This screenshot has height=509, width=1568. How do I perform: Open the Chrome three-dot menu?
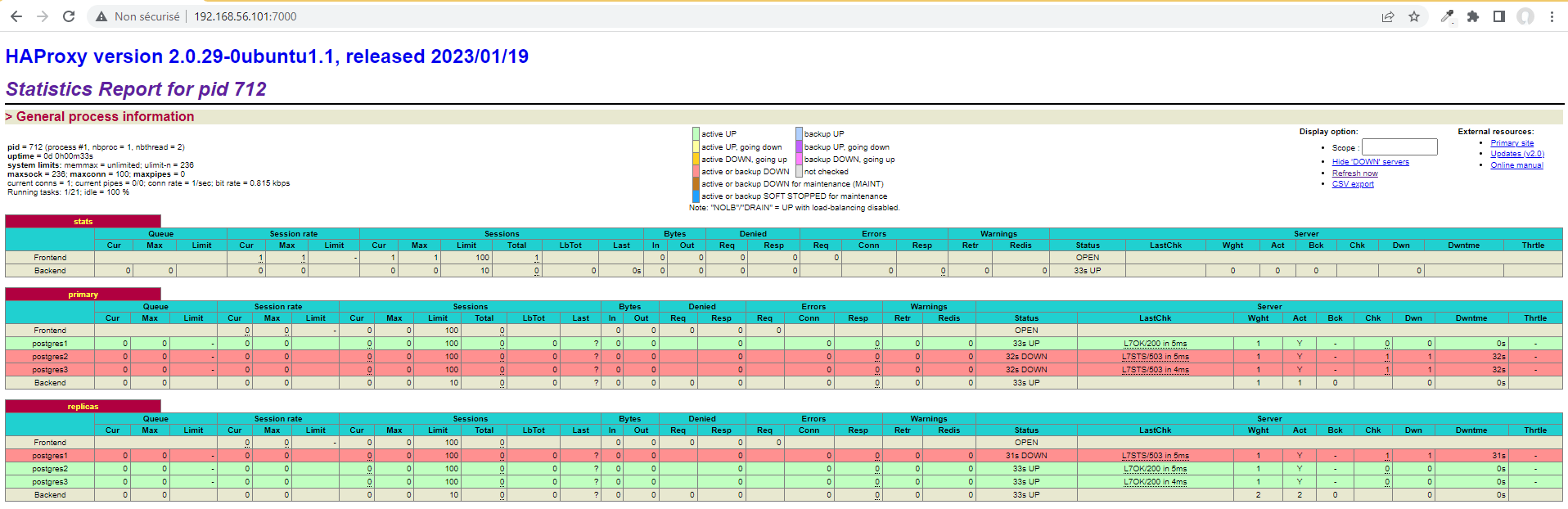[x=1552, y=16]
